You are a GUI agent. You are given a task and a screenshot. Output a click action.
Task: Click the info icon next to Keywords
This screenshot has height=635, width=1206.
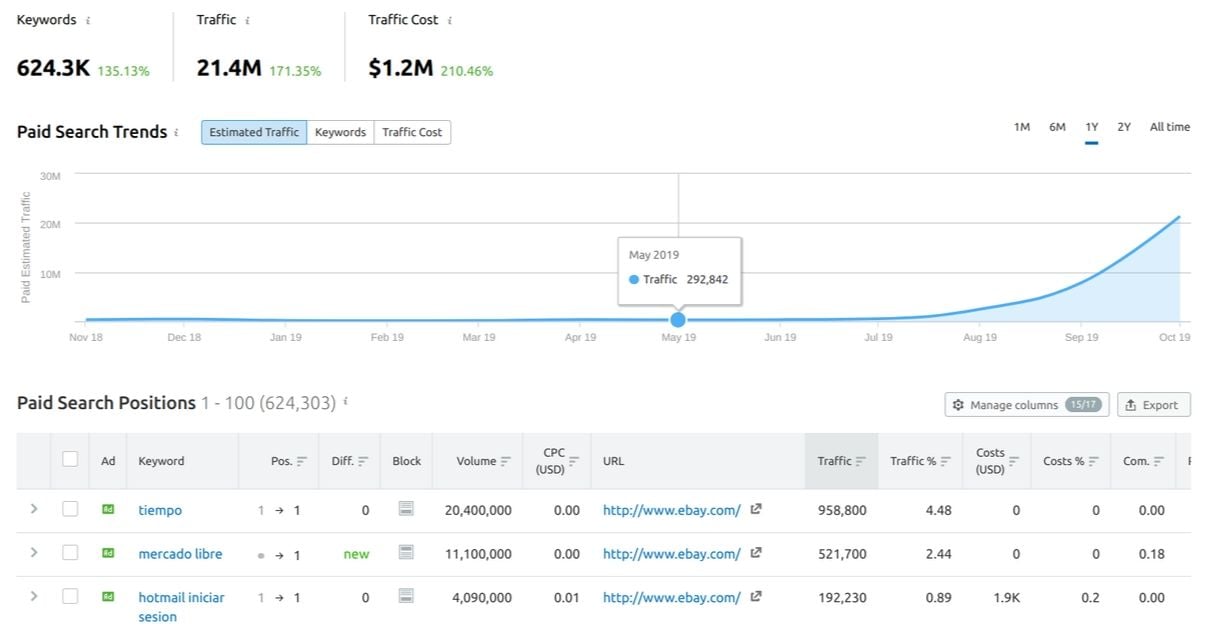[x=89, y=21]
